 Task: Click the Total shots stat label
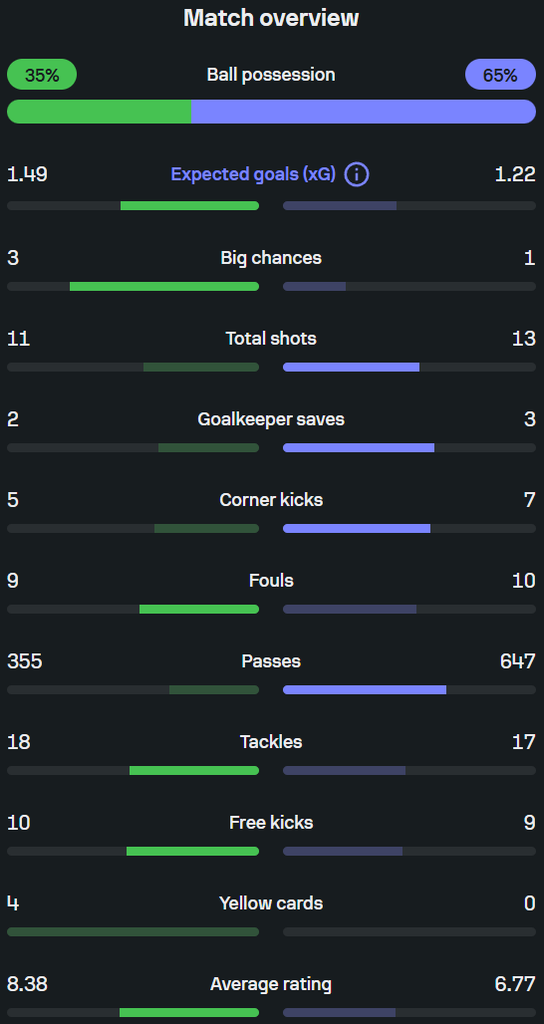271,338
